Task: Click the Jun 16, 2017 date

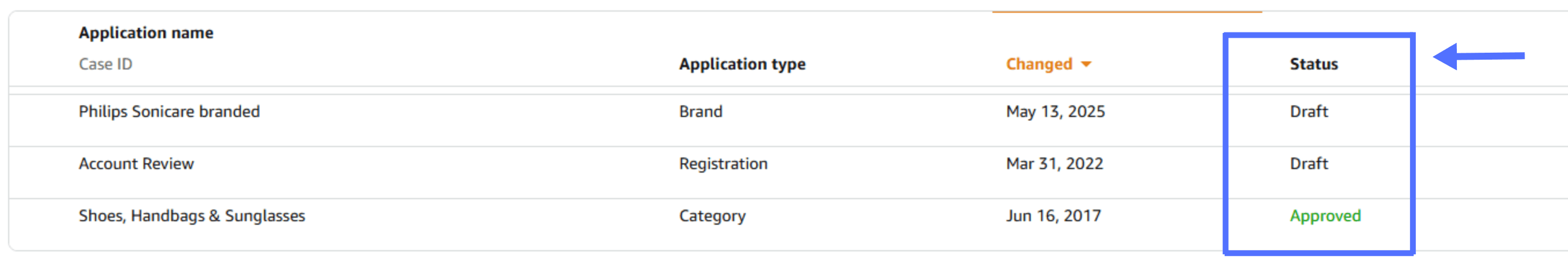Action: (1053, 216)
